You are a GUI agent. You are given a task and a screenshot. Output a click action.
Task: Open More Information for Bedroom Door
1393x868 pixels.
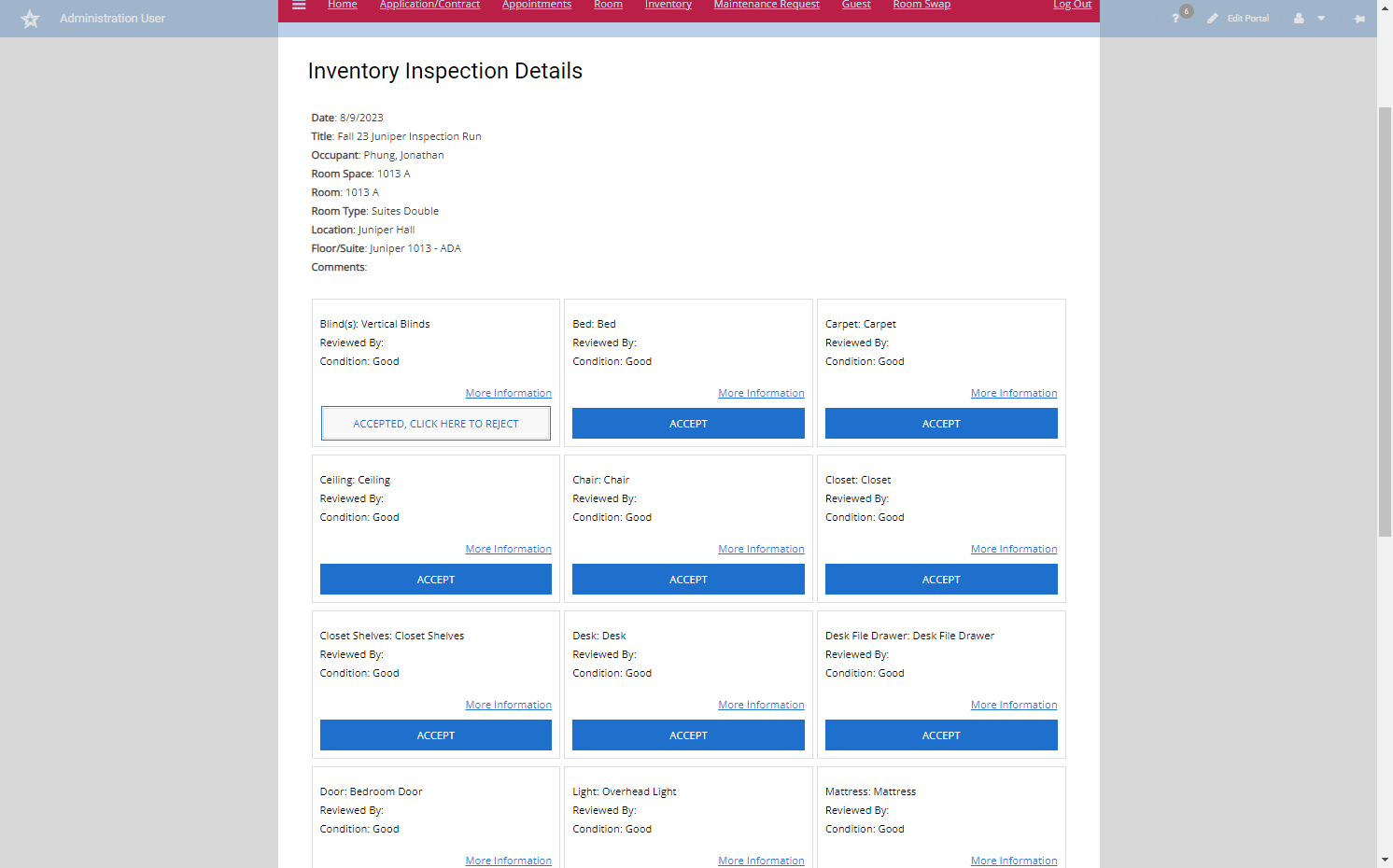(x=509, y=861)
